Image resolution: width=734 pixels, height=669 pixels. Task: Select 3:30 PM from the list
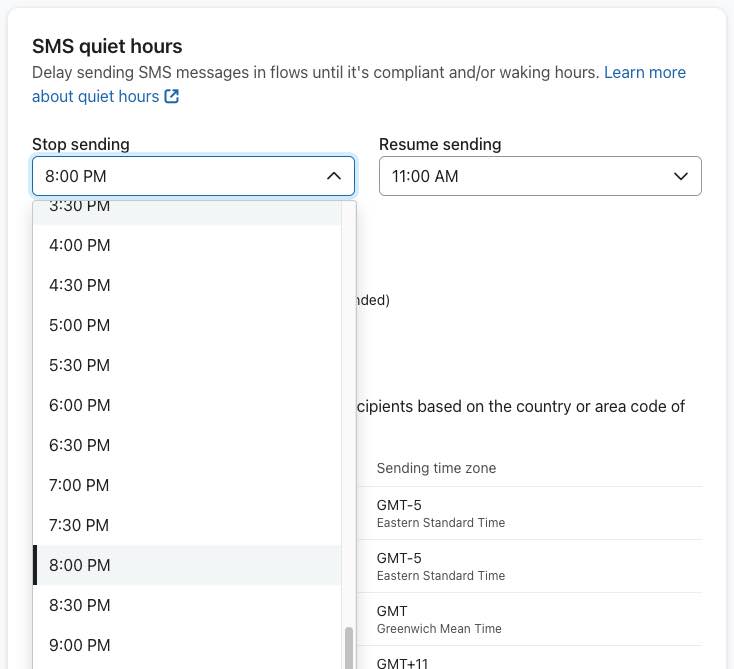(187, 213)
